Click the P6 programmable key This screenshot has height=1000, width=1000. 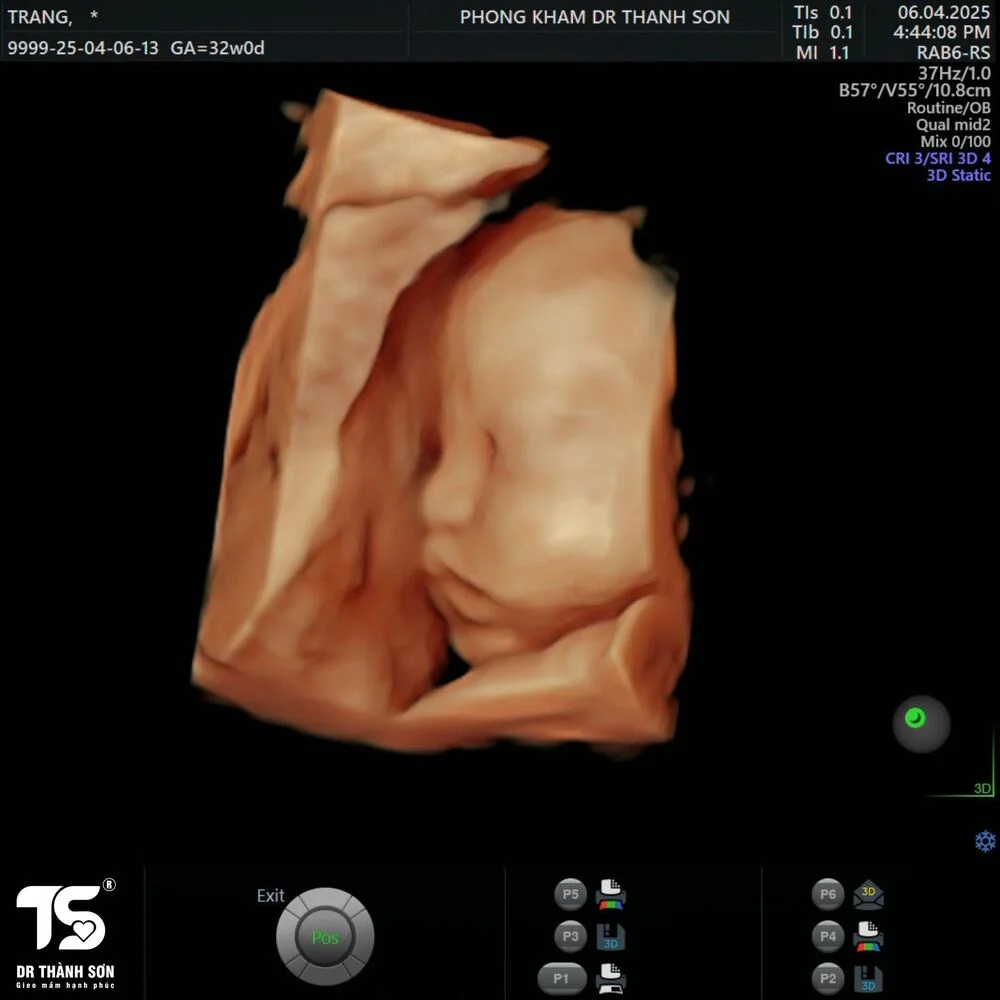828,894
